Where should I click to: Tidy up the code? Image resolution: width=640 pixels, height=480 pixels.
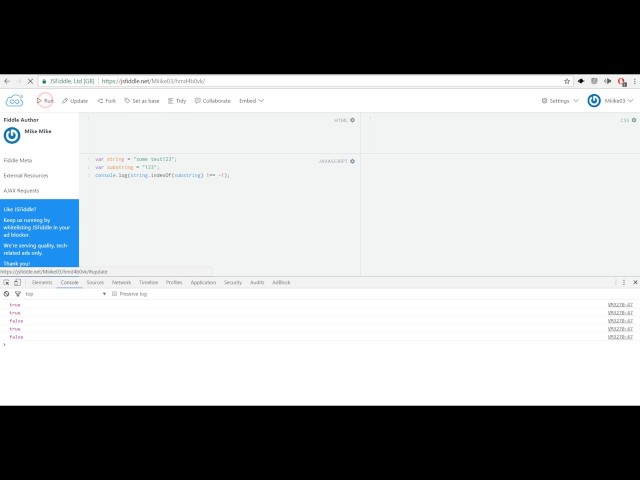tap(177, 101)
